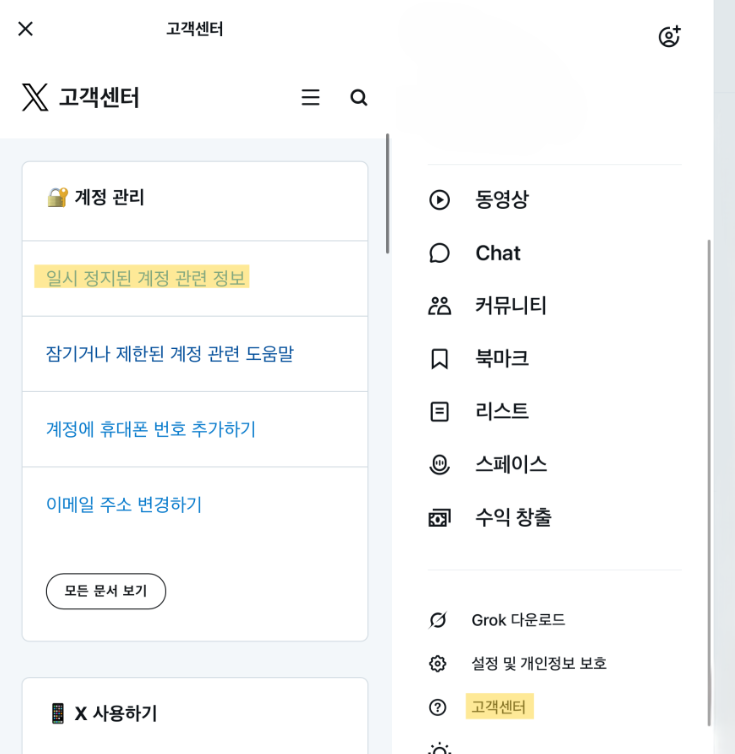Open 스페이스 spaces
The width and height of the screenshot is (735, 754).
point(510,464)
